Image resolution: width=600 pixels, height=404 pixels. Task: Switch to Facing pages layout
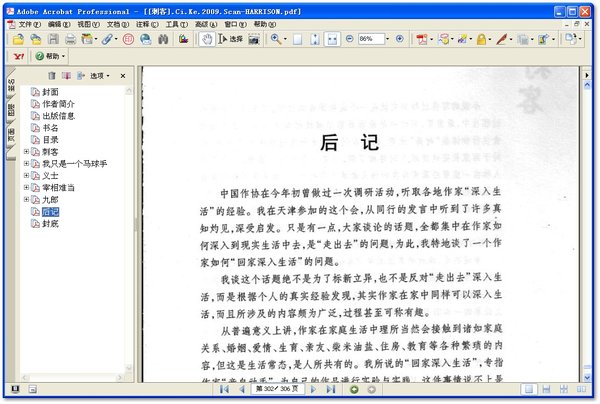pos(581,389)
